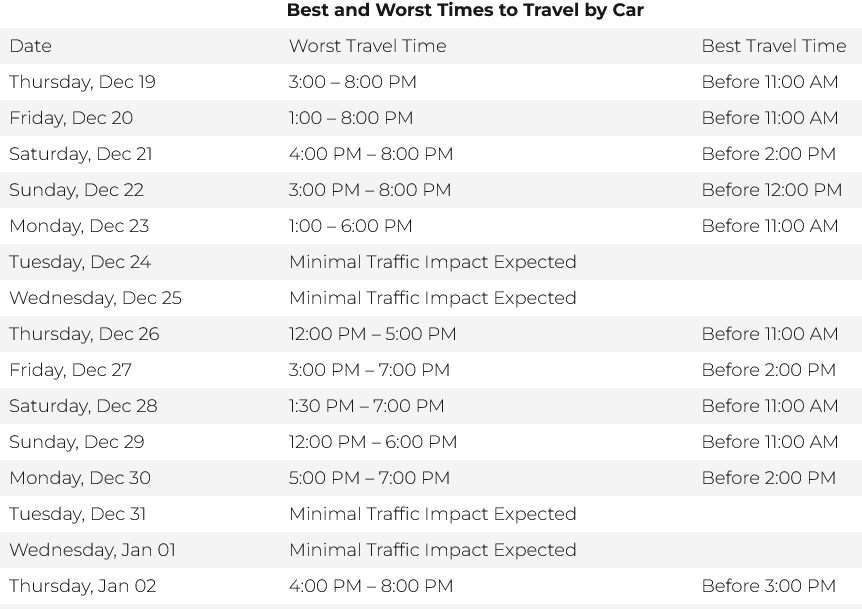
Task: Click the table title 'Best and Worst Times to Travel by Car'
Action: pyautogui.click(x=465, y=11)
